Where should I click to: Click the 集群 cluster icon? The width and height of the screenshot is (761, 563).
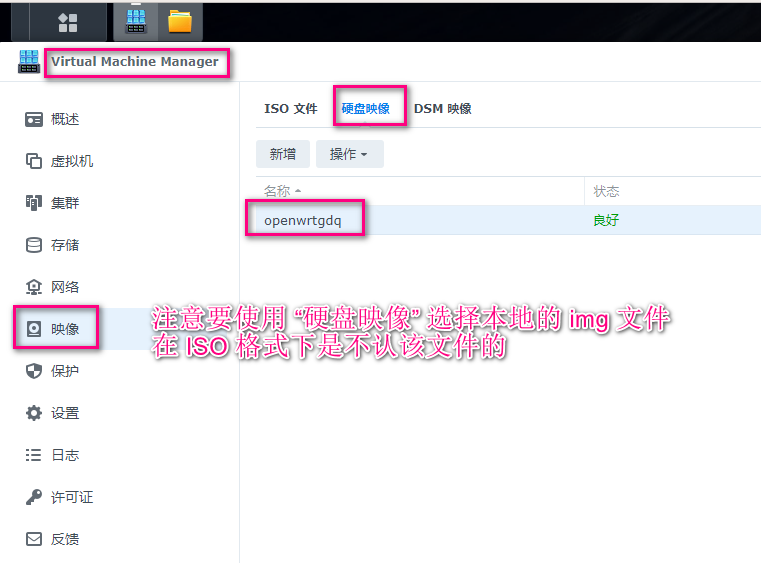point(33,203)
